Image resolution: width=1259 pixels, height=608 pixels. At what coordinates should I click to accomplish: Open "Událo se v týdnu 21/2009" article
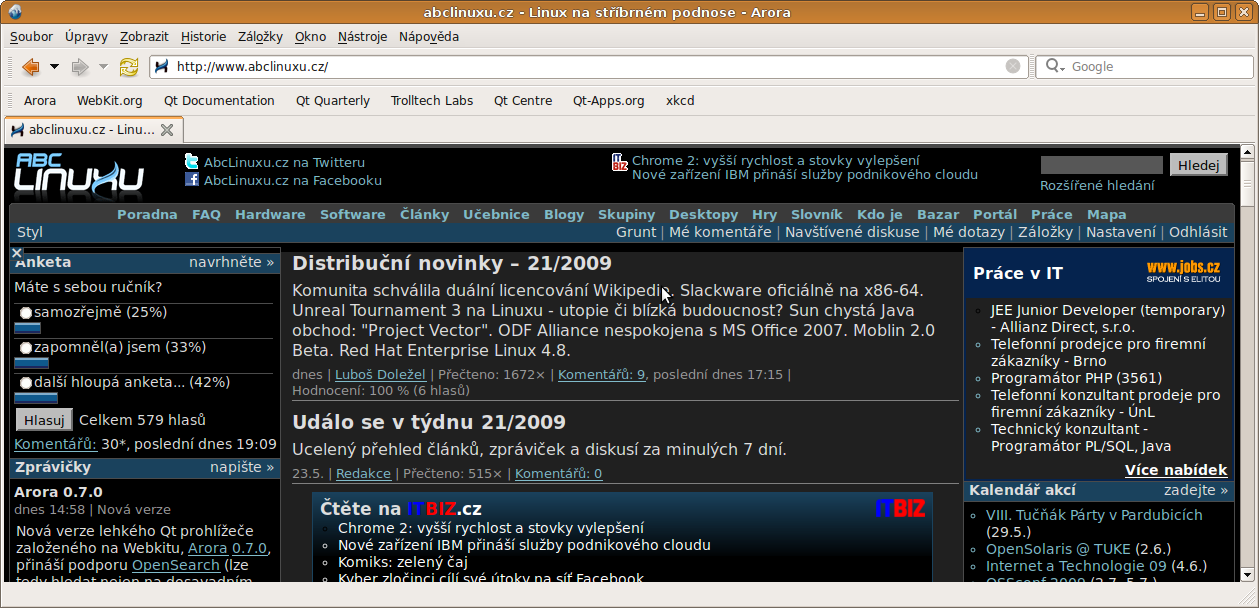coord(429,422)
